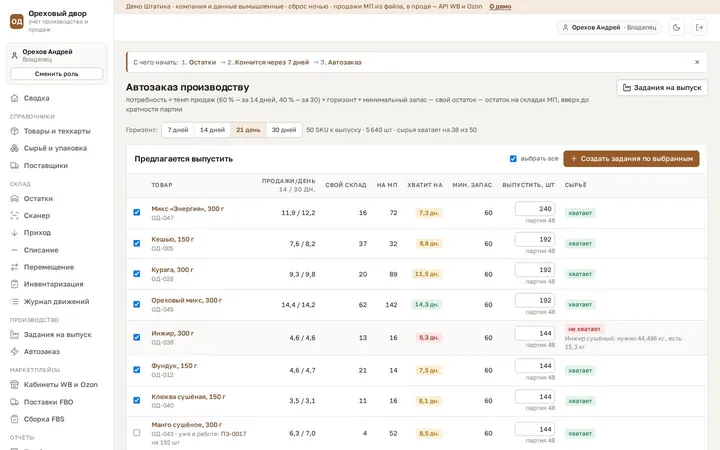Click Сырьё и упаковка icon
This screenshot has height=450, width=720.
coord(15,148)
